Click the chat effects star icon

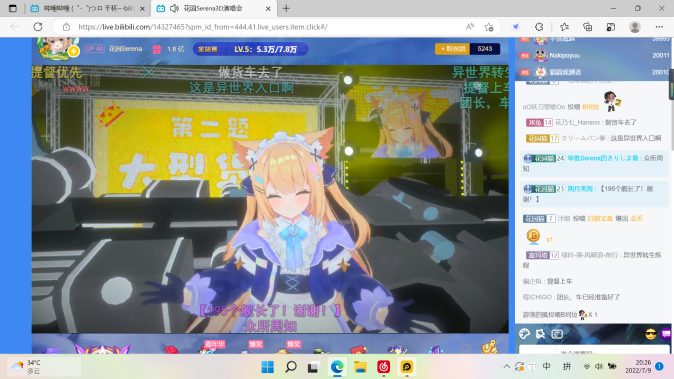540,334
